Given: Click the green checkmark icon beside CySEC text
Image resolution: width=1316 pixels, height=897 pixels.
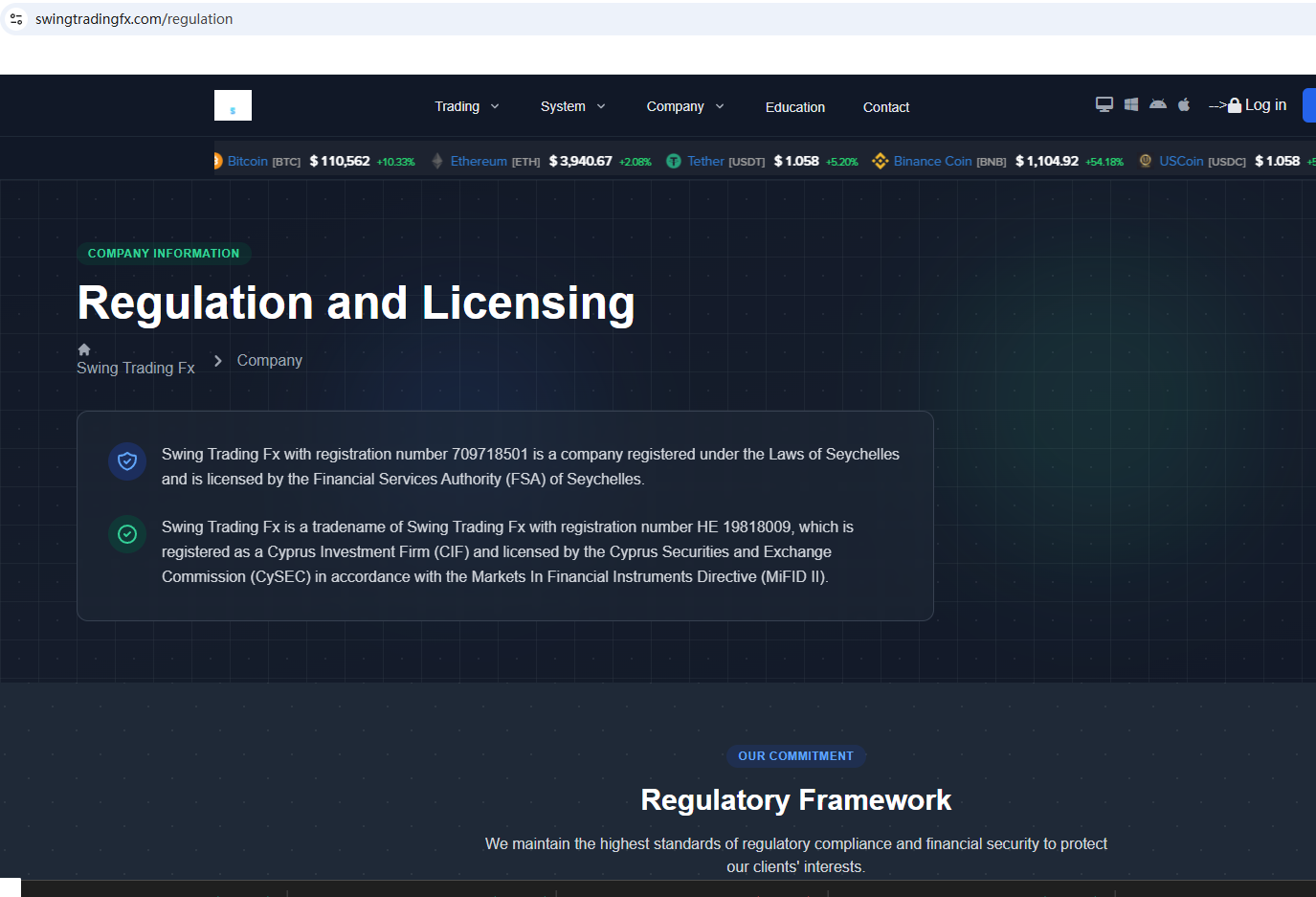Looking at the screenshot, I should tap(127, 534).
